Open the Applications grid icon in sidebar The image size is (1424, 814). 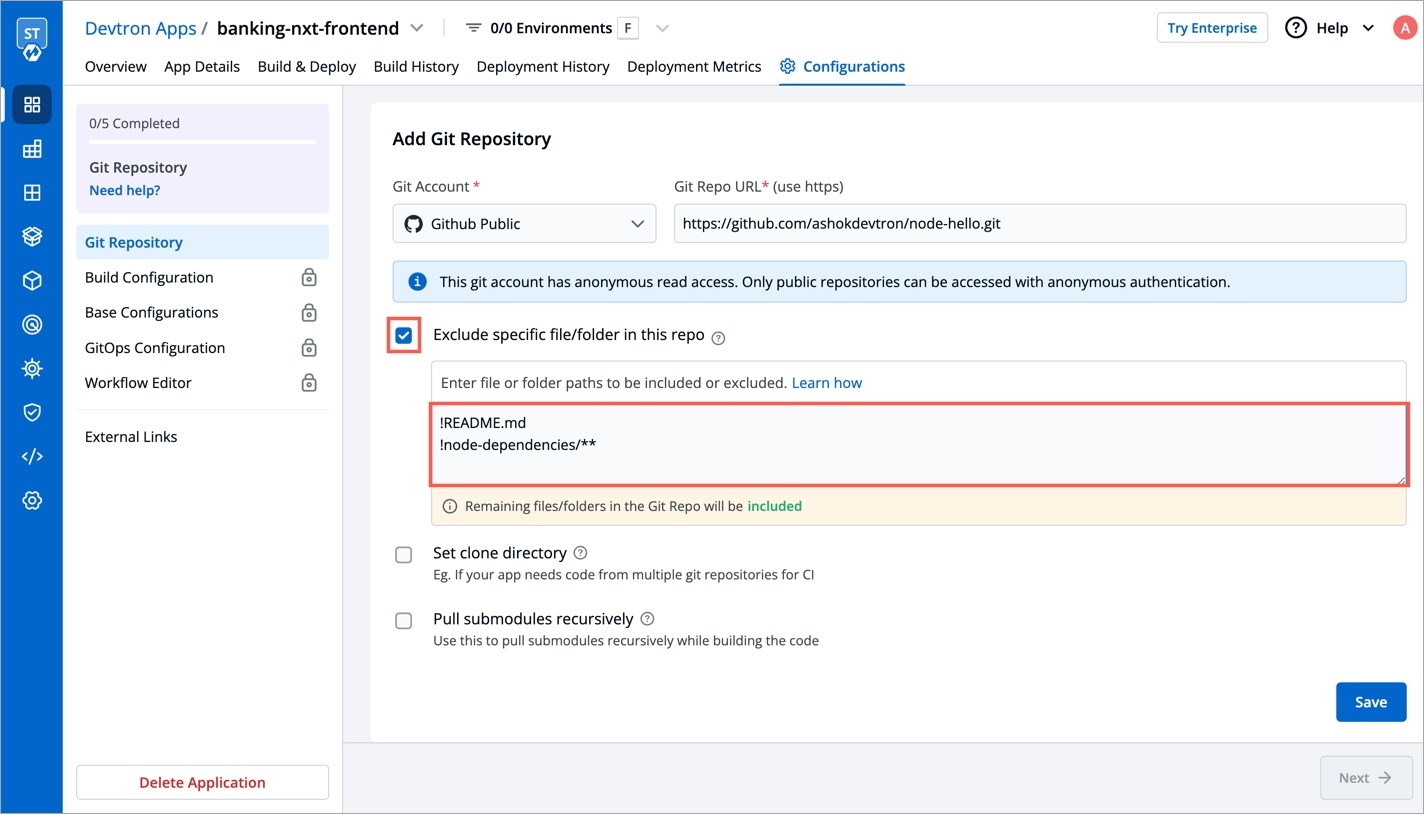(32, 105)
